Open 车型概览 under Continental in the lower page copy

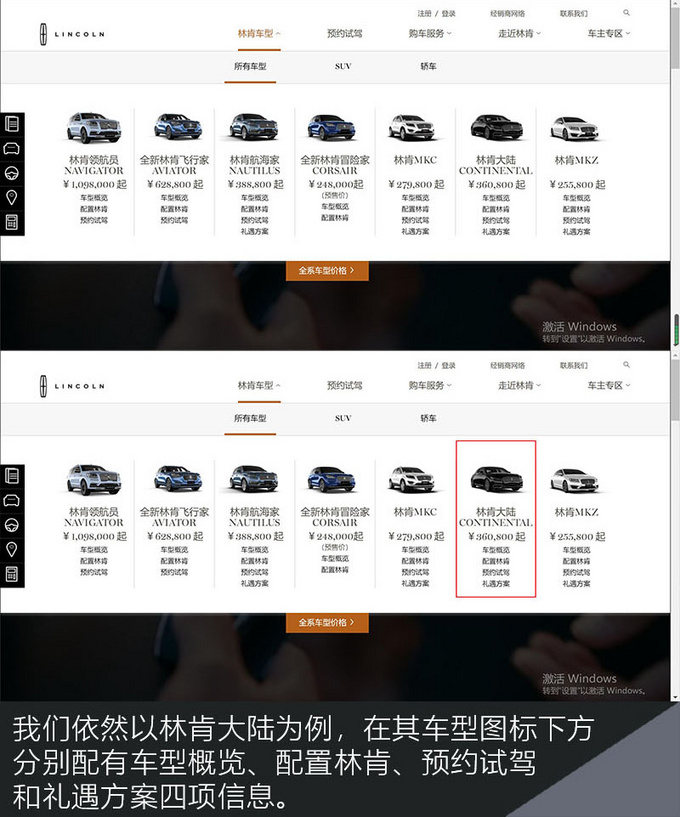496,550
